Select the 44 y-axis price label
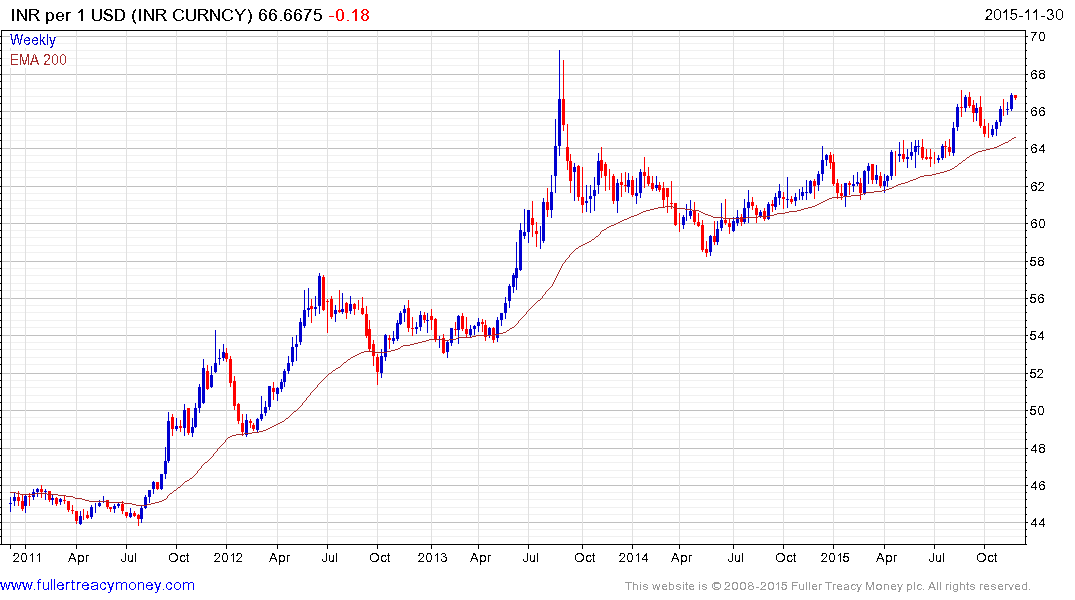Screen dimensions: 1075x600 click(x=1038, y=523)
